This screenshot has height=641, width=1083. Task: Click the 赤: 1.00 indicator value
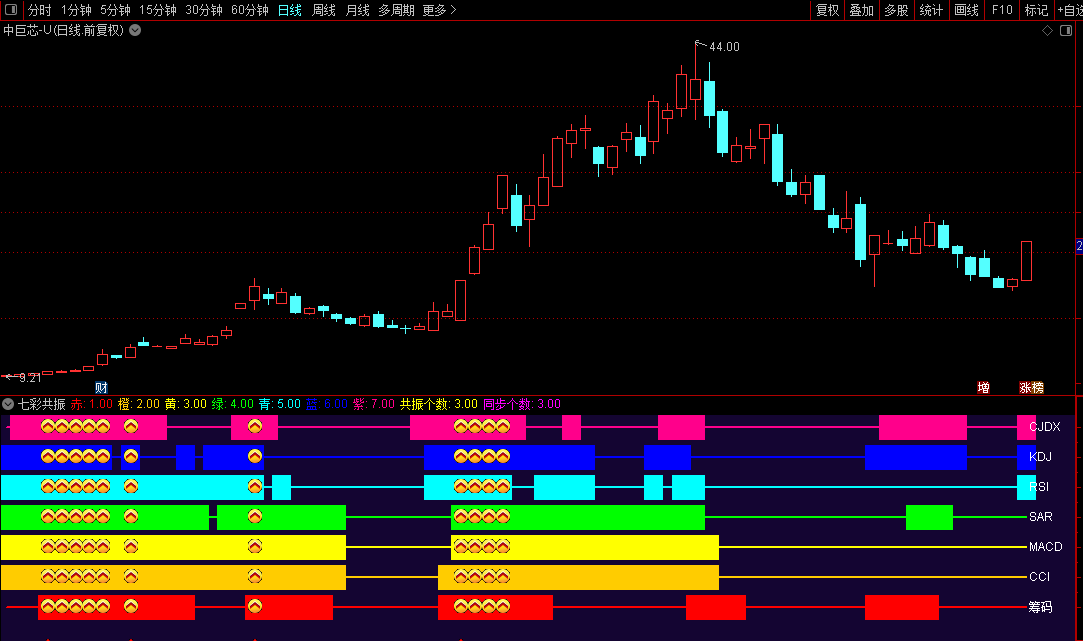(x=91, y=404)
